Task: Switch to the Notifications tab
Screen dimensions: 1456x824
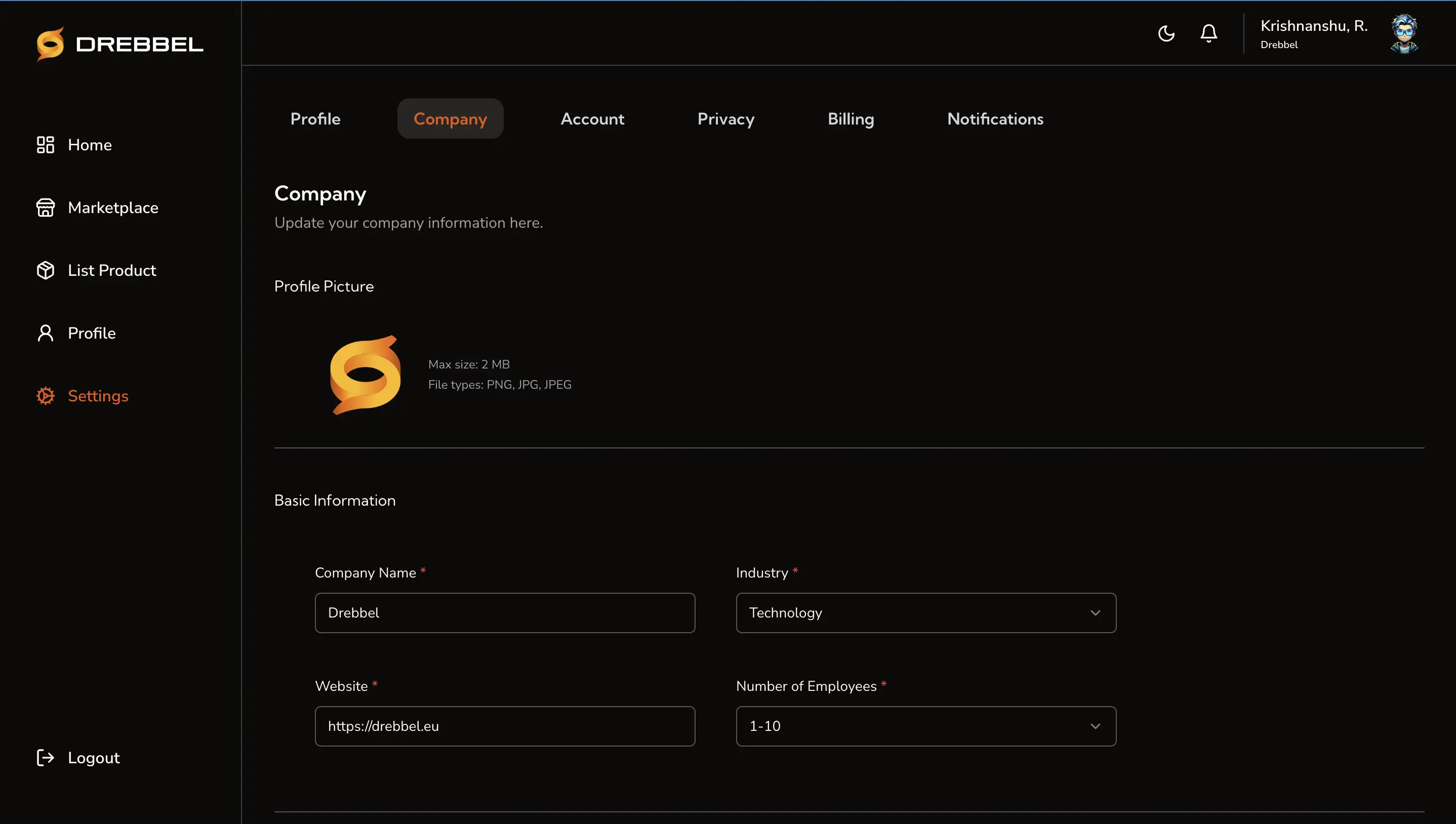Action: [x=995, y=119]
